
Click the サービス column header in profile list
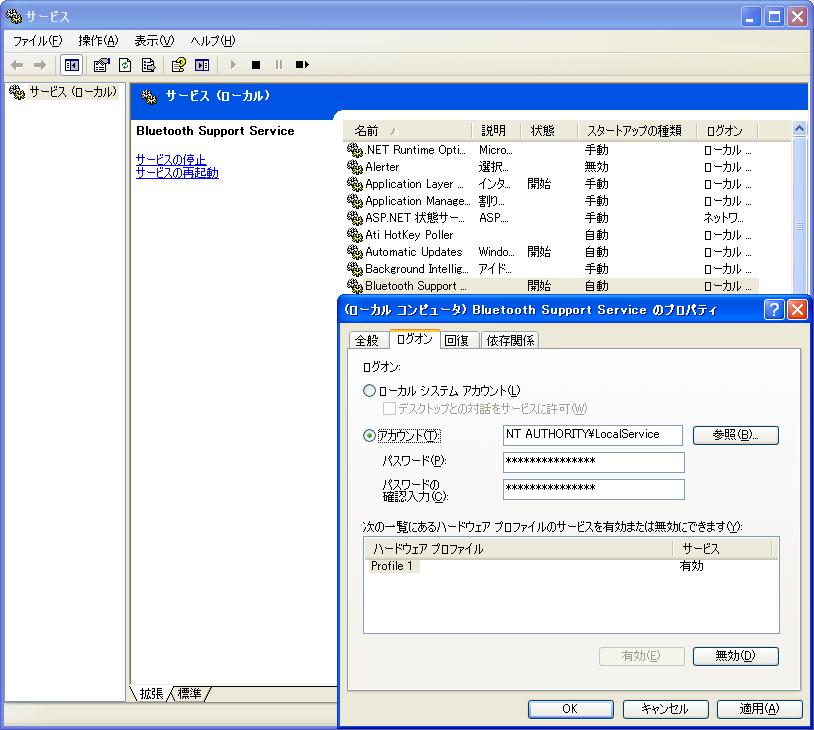pyautogui.click(x=723, y=549)
